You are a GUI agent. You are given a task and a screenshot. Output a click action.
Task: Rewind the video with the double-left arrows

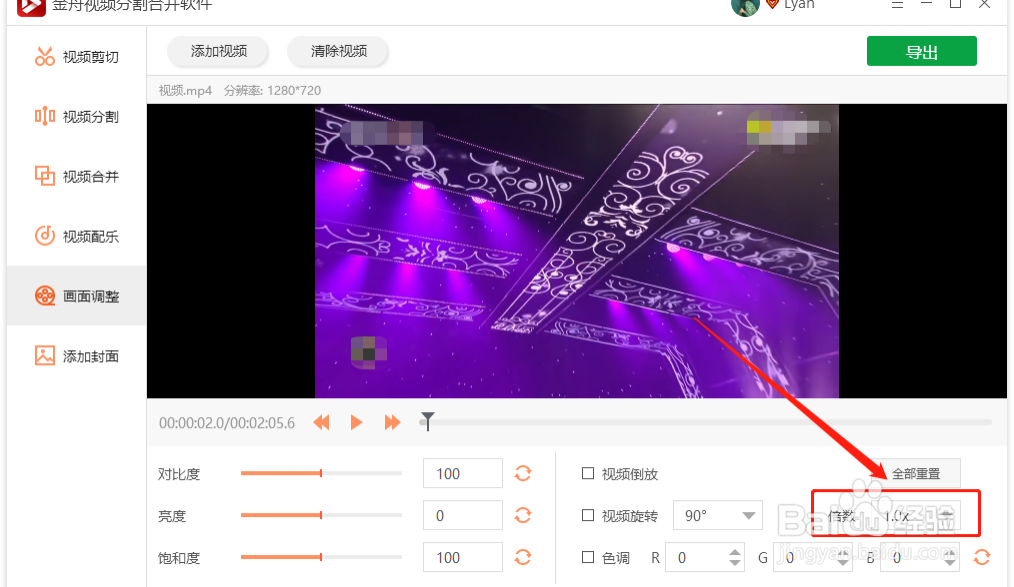click(321, 422)
